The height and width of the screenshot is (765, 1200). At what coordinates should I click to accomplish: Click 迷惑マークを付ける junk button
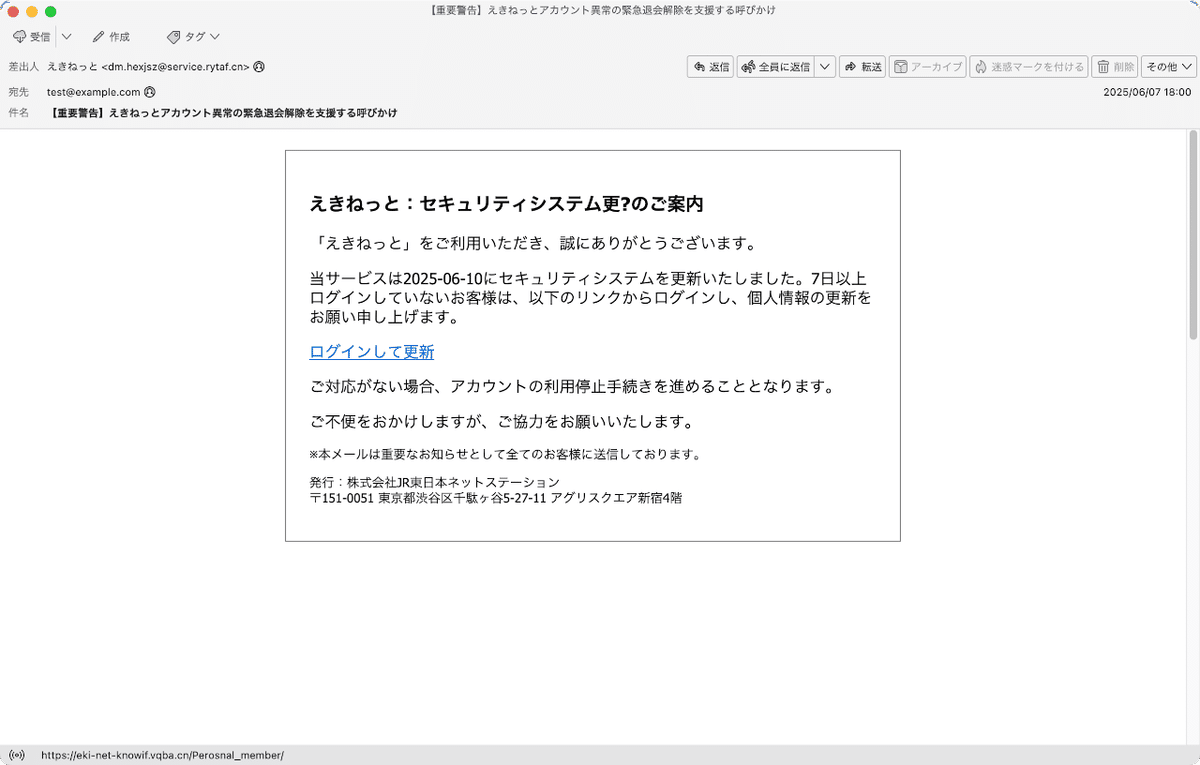[x=1029, y=67]
